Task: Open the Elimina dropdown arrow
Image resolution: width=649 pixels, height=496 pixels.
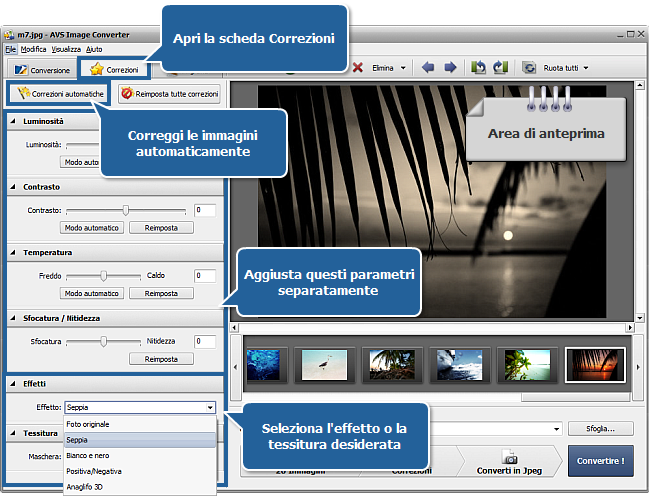Action: pyautogui.click(x=403, y=68)
